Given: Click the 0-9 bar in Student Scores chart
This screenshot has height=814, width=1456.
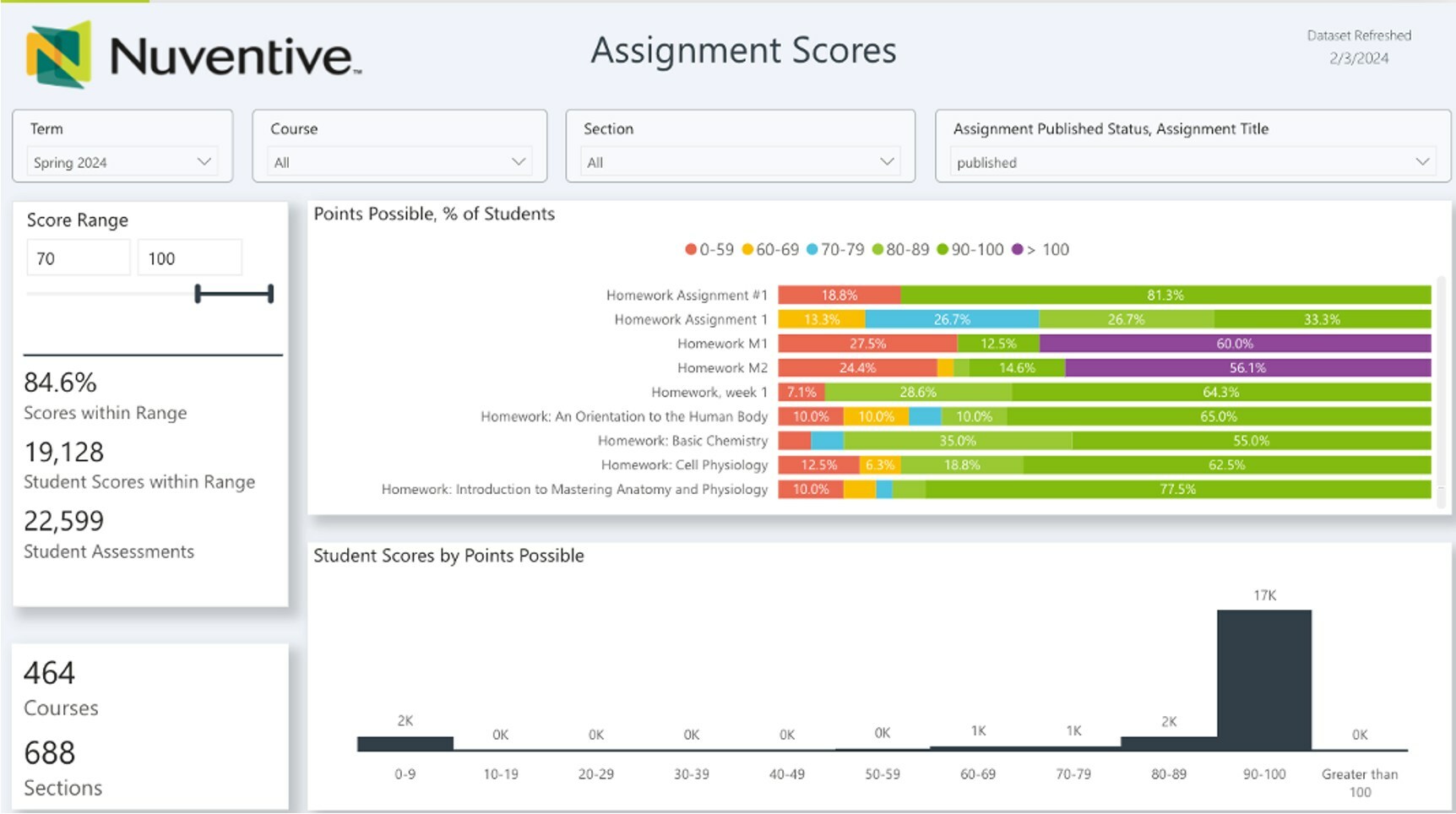Looking at the screenshot, I should 405,744.
